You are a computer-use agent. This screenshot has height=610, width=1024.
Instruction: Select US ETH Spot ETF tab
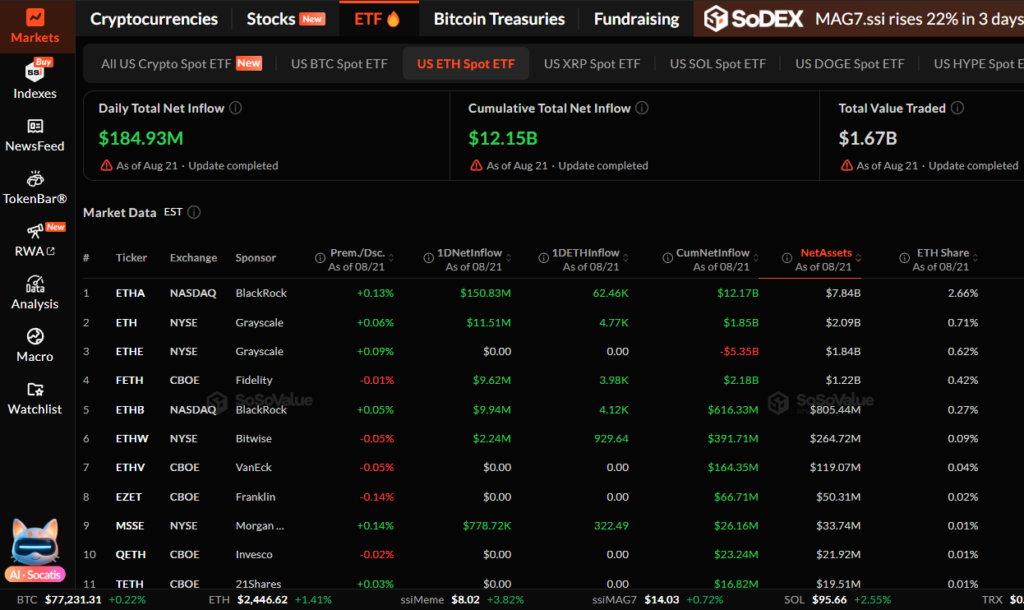coord(466,63)
